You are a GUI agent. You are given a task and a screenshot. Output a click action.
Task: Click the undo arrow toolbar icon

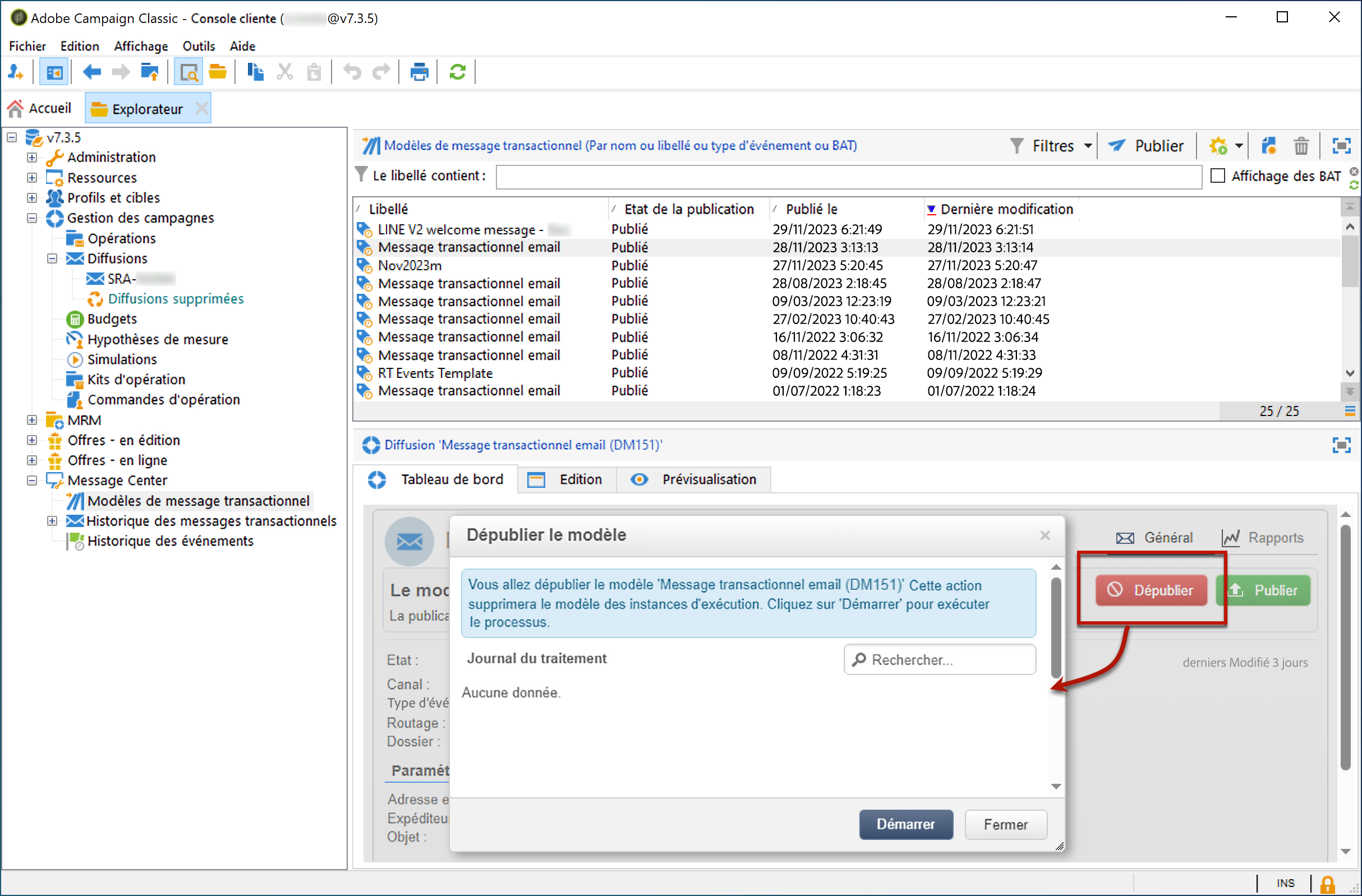352,72
